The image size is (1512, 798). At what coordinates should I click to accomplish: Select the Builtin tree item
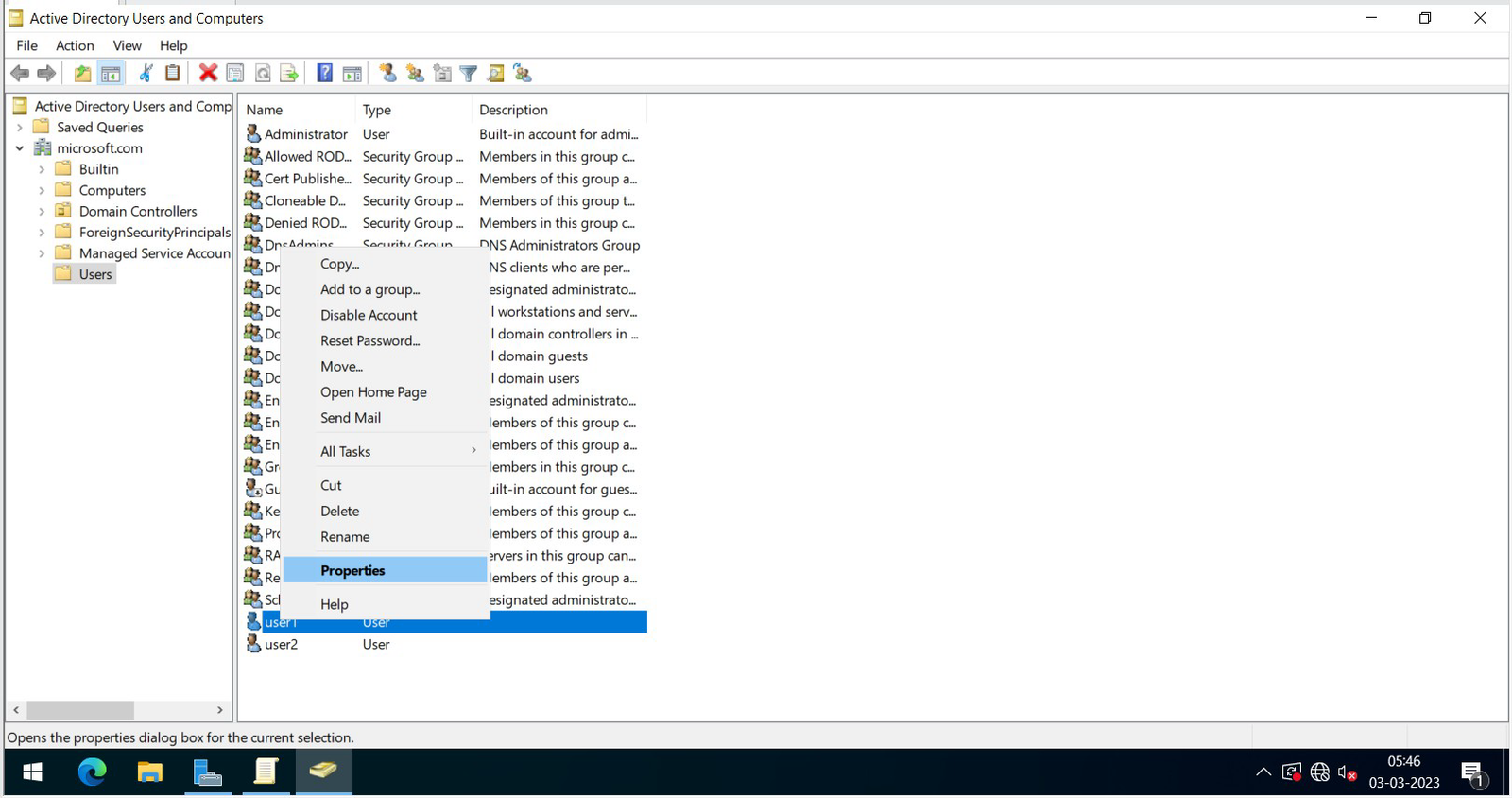coord(98,169)
